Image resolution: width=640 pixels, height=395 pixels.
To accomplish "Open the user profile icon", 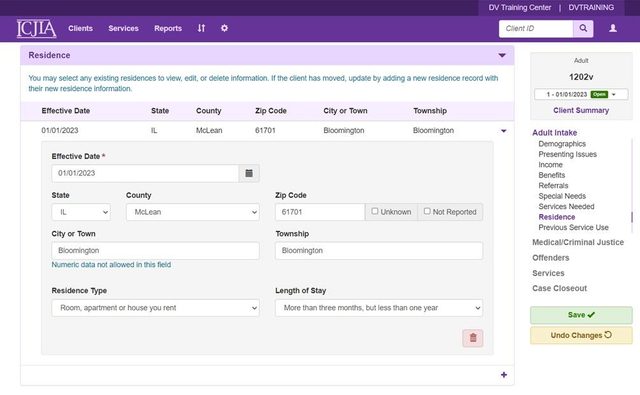I will [x=613, y=28].
